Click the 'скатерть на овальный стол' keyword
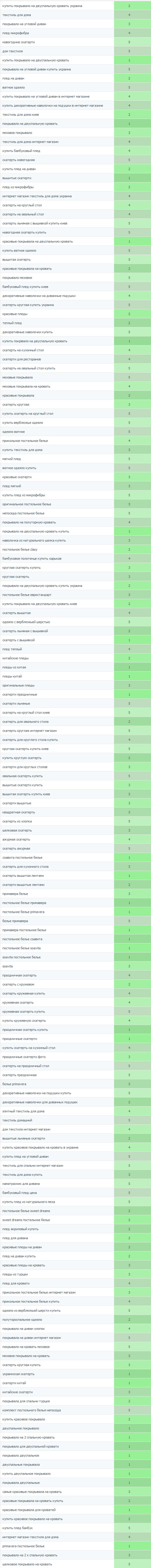This screenshot has height=1568, width=151. (x=23, y=214)
